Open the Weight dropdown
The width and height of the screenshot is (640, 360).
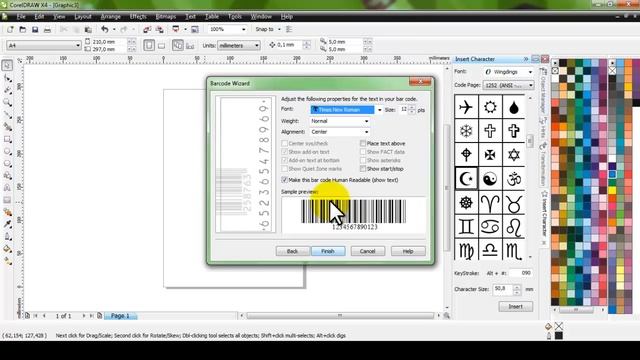(x=366, y=121)
